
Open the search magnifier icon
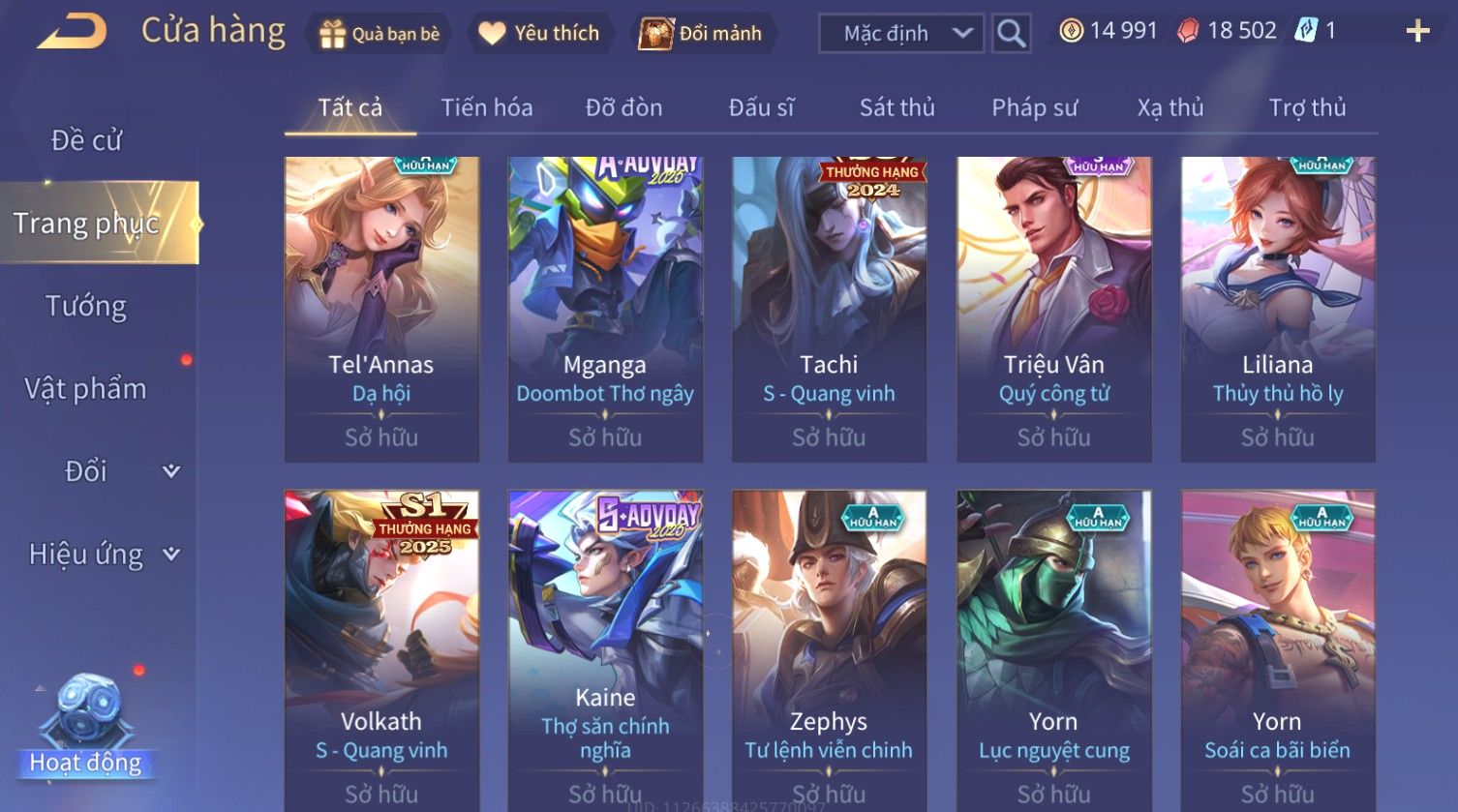[1011, 34]
